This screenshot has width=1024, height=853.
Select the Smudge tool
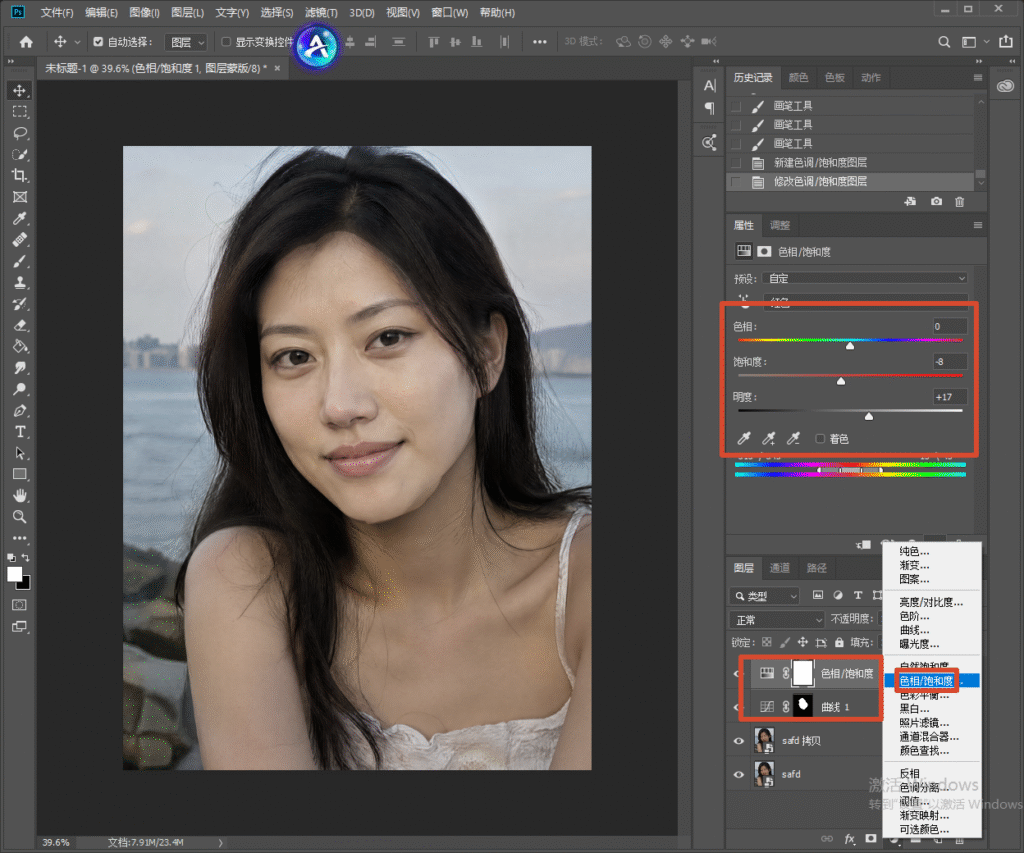[20, 368]
